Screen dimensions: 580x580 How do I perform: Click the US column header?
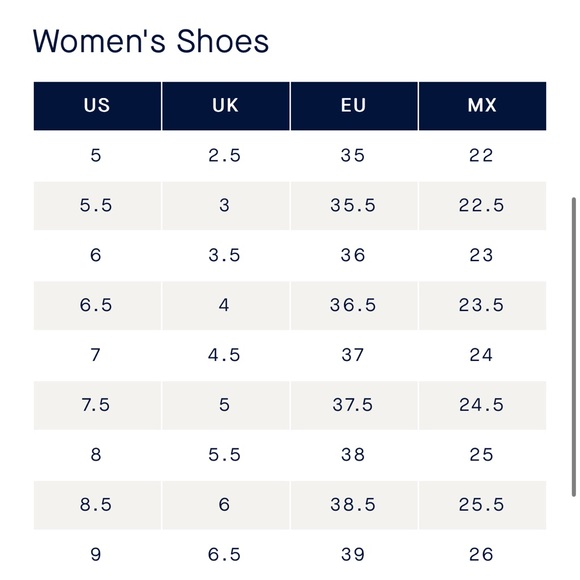click(97, 106)
